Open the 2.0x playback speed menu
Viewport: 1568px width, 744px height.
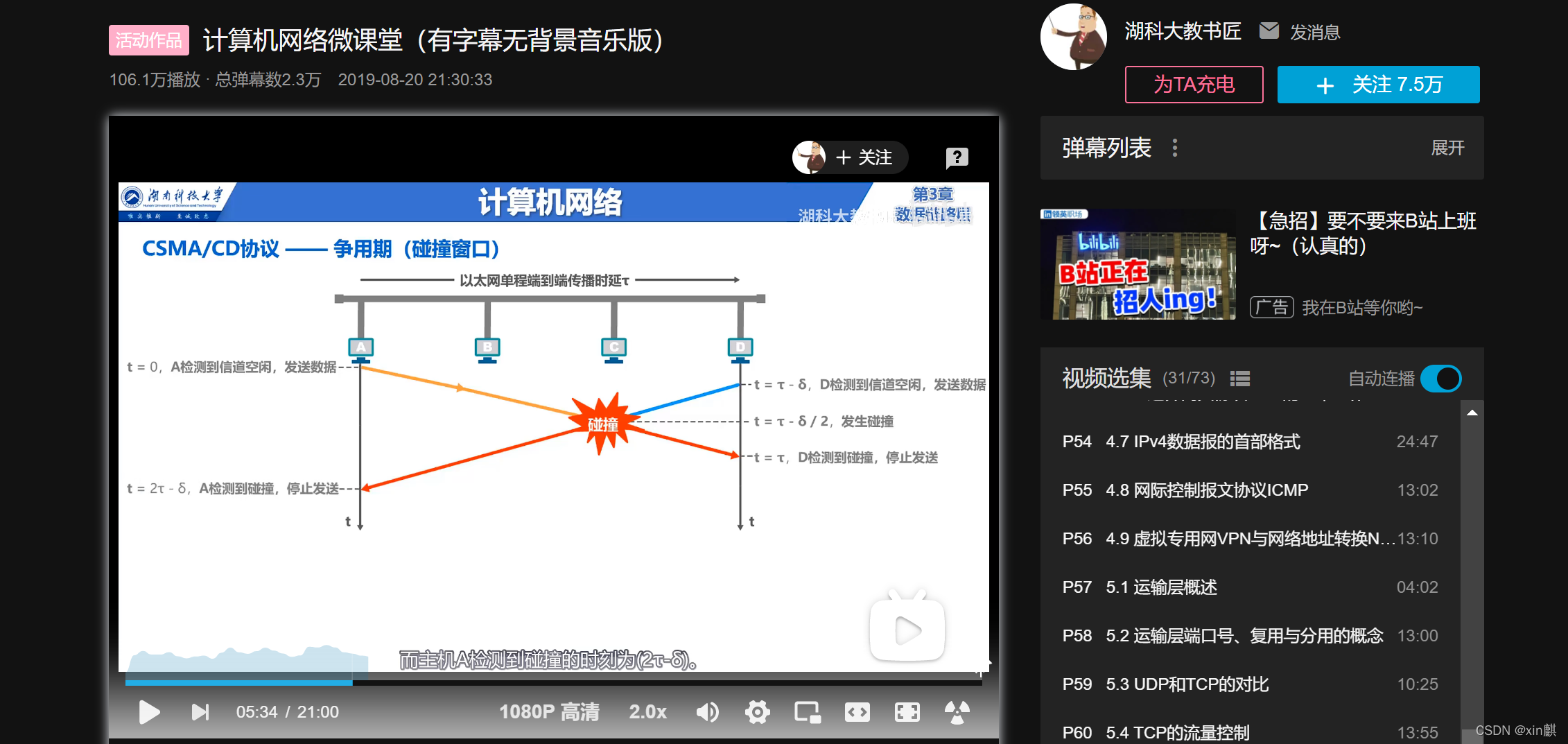point(647,711)
